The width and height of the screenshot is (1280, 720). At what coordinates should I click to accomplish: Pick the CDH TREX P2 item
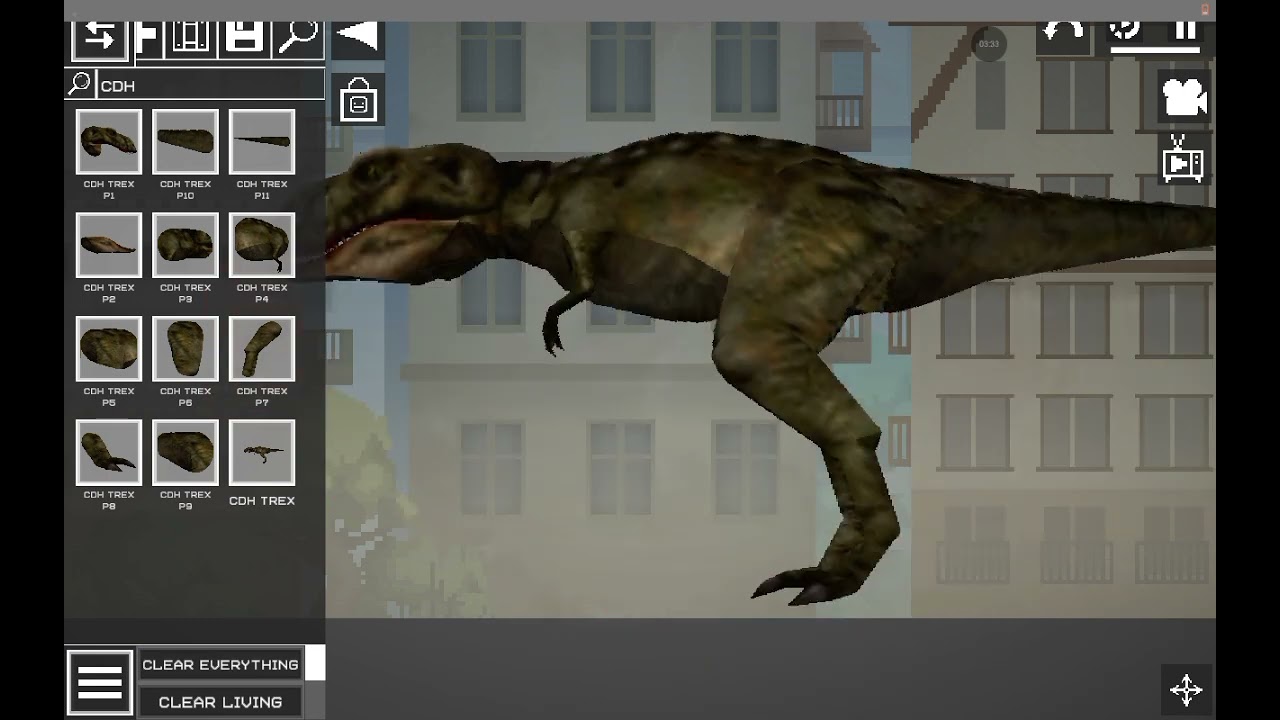(x=109, y=245)
